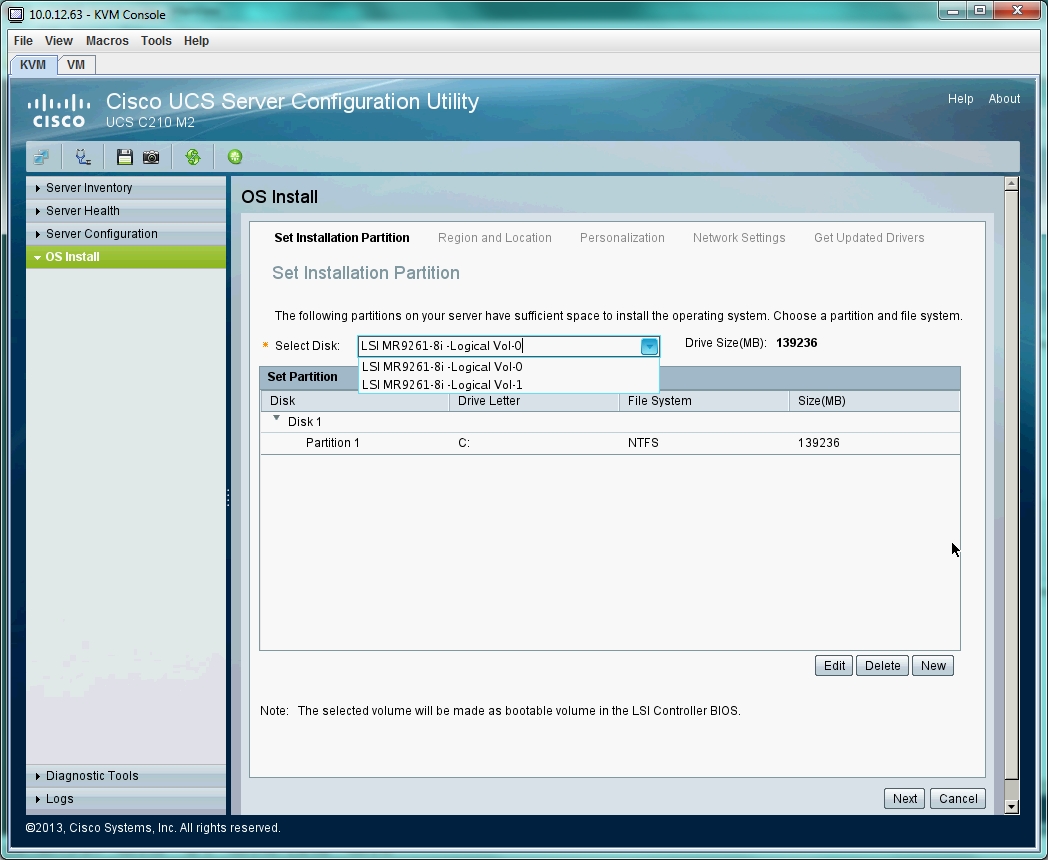The width and height of the screenshot is (1048, 860).
Task: Open the Tools menu
Action: point(156,41)
